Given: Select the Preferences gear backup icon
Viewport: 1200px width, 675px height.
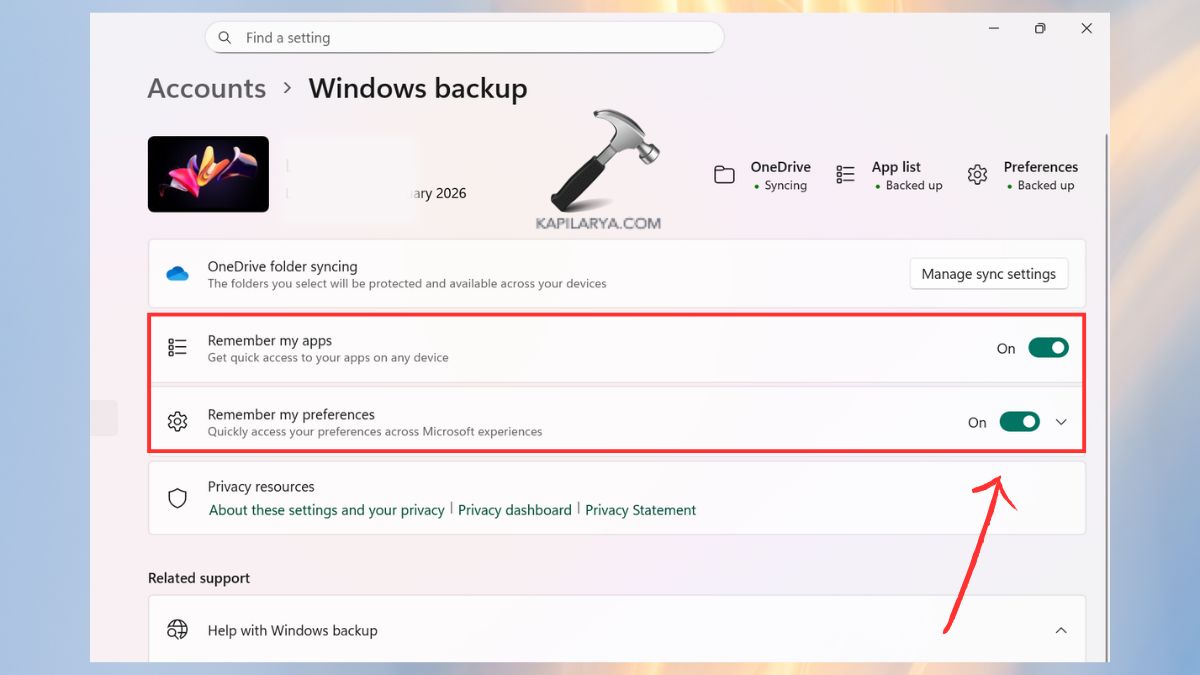Looking at the screenshot, I should click(977, 174).
